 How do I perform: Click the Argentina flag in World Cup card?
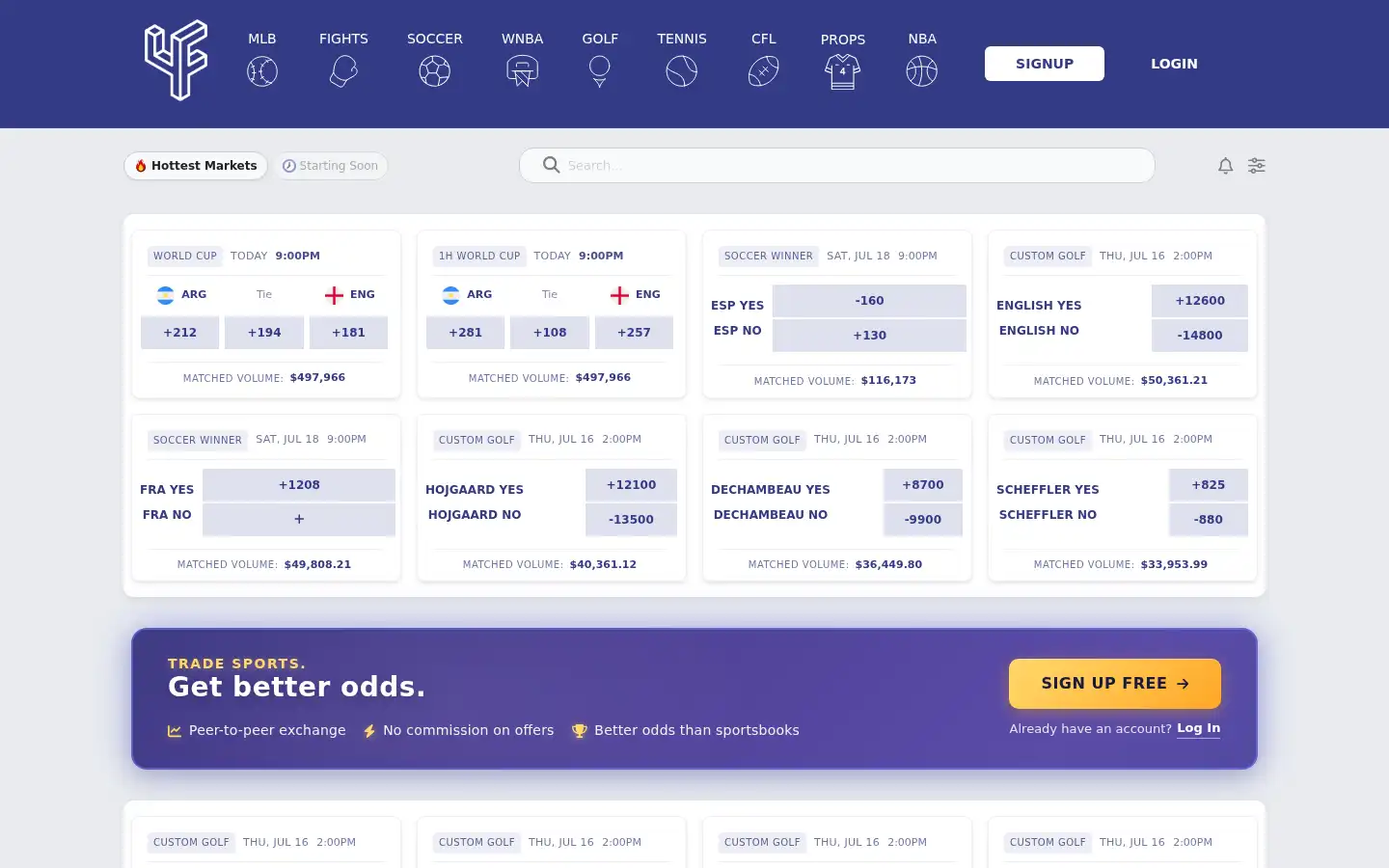166,295
